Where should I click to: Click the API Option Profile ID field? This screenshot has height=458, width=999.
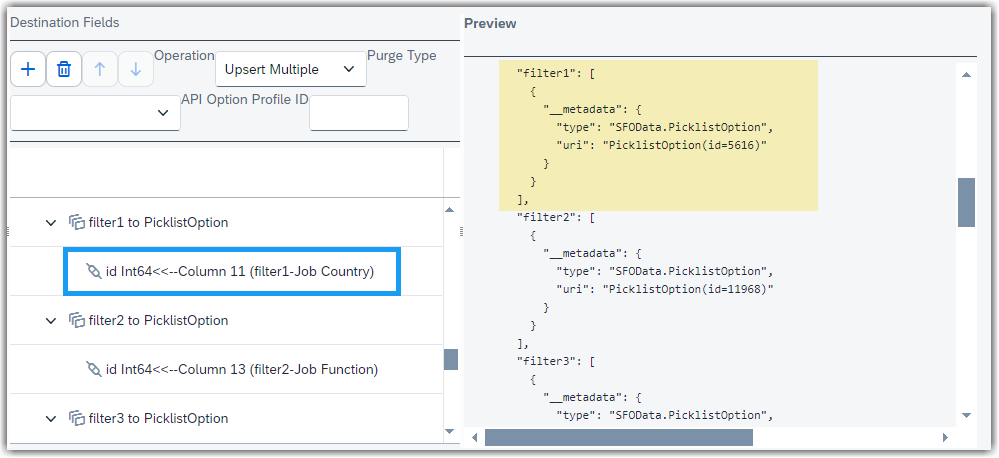(359, 113)
